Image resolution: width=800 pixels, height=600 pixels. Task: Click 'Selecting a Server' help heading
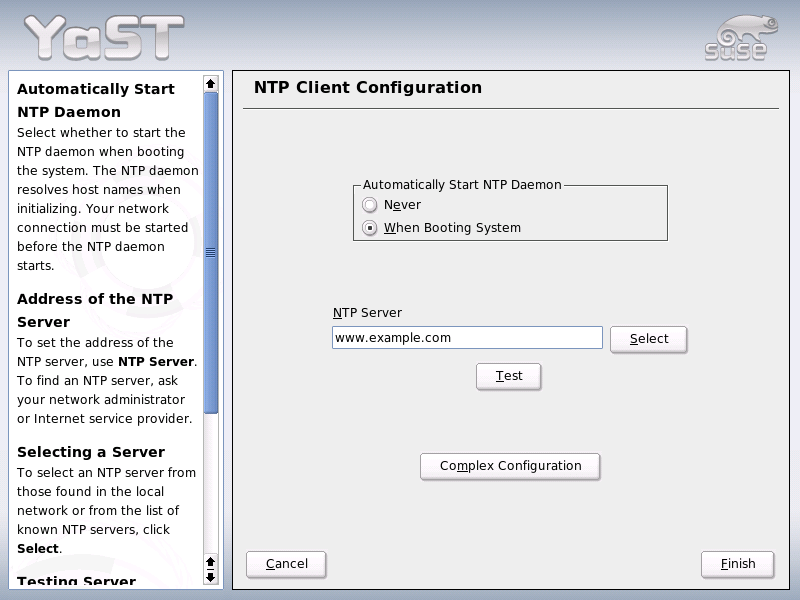(x=91, y=452)
